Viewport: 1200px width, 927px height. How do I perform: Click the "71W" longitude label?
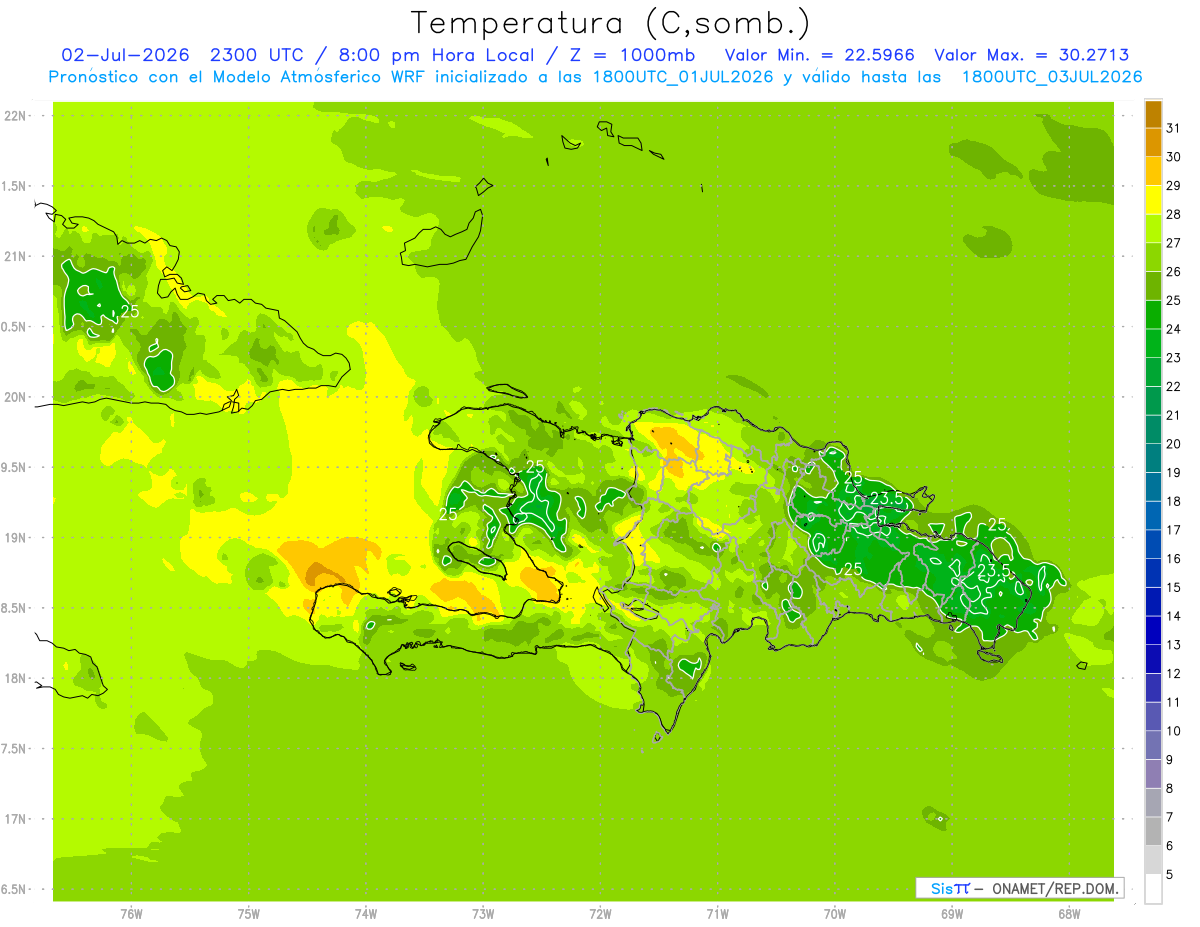click(717, 914)
